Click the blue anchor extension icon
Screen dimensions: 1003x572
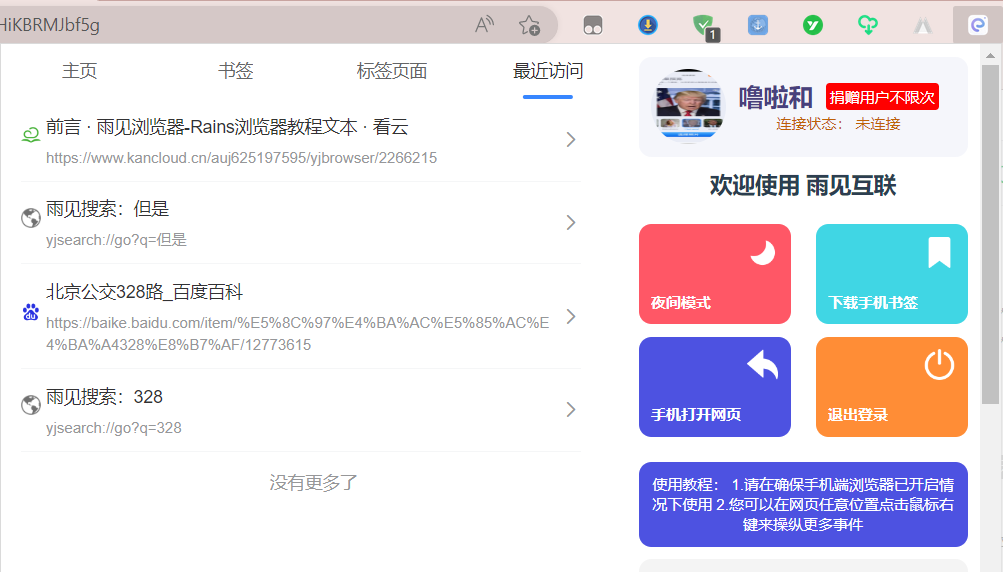click(x=758, y=25)
